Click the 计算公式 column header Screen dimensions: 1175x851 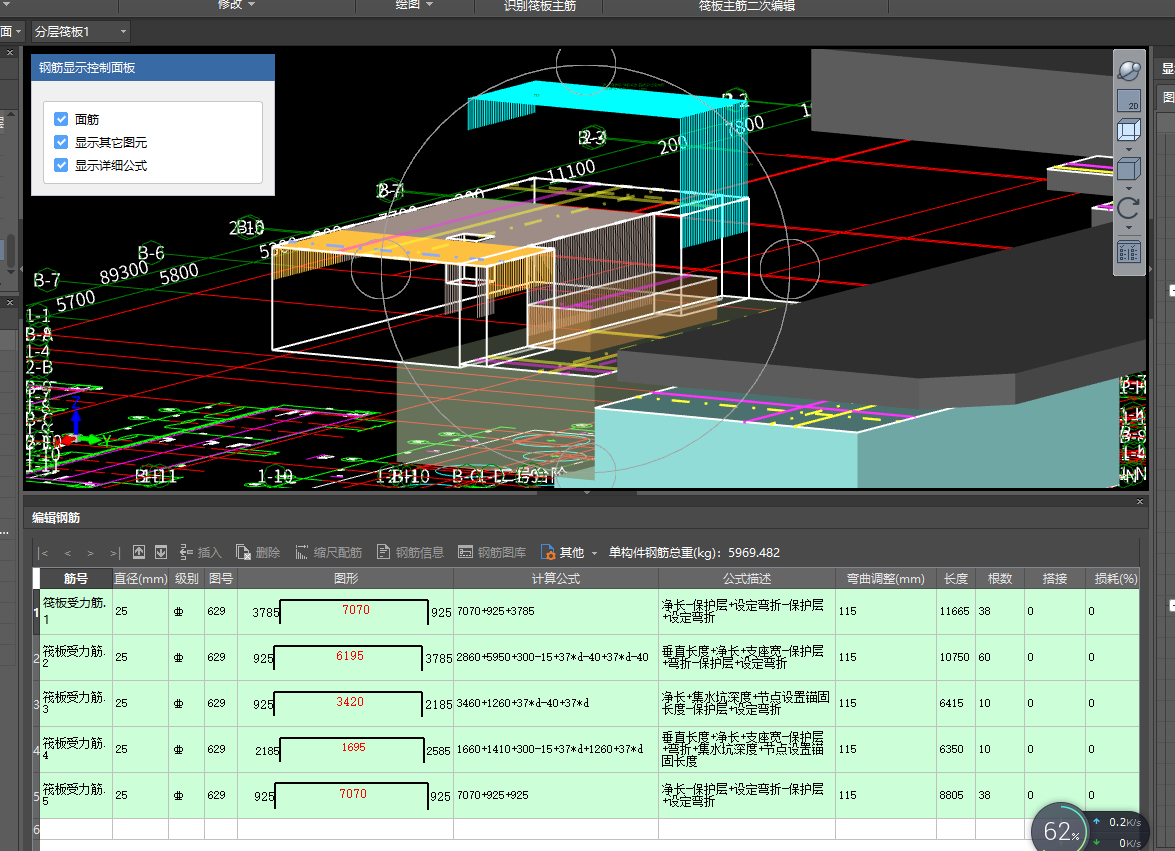pos(555,578)
